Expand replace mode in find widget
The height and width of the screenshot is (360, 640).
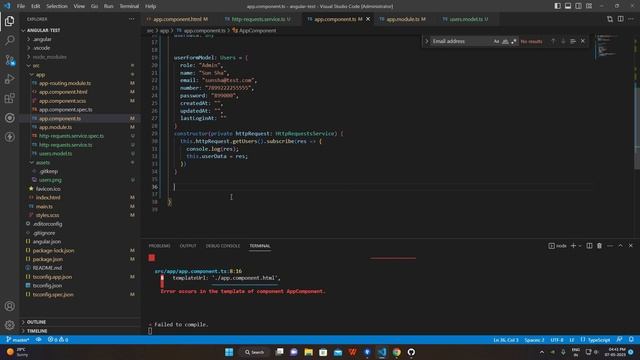(427, 41)
